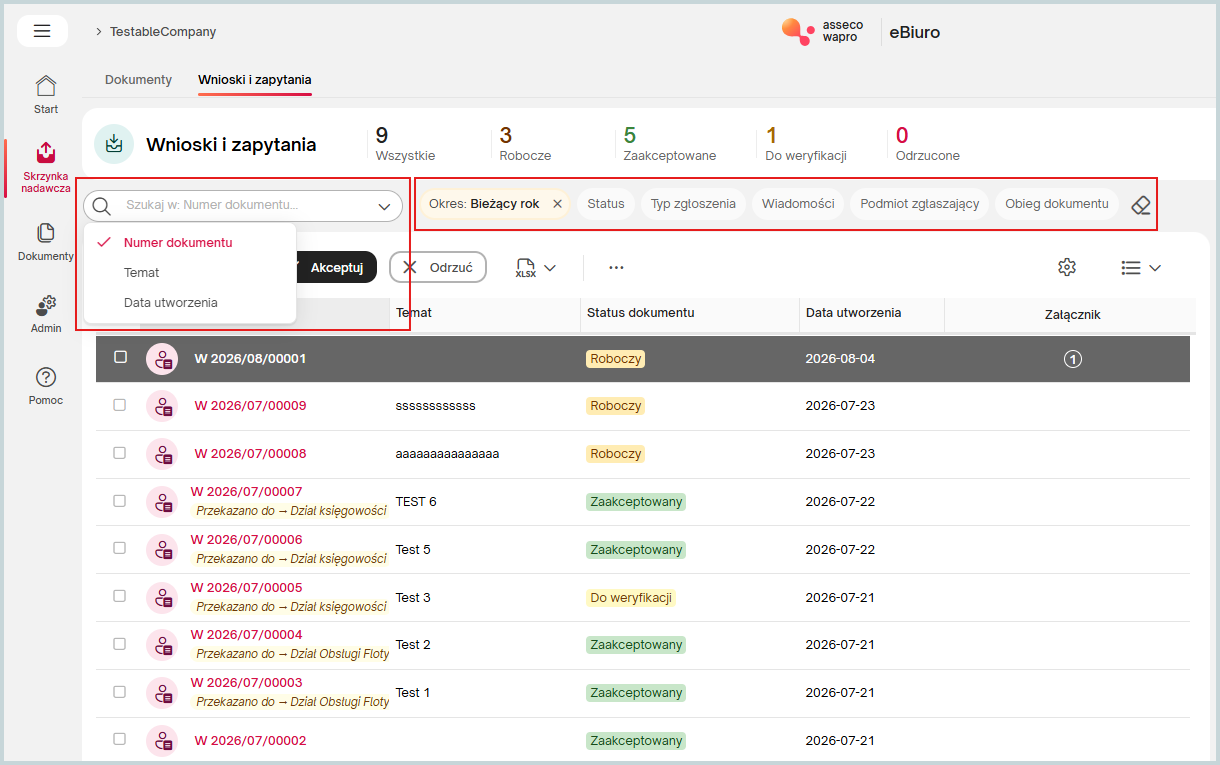Open Obieg dokumentu filter
The height and width of the screenshot is (765, 1220).
pos(1057,204)
